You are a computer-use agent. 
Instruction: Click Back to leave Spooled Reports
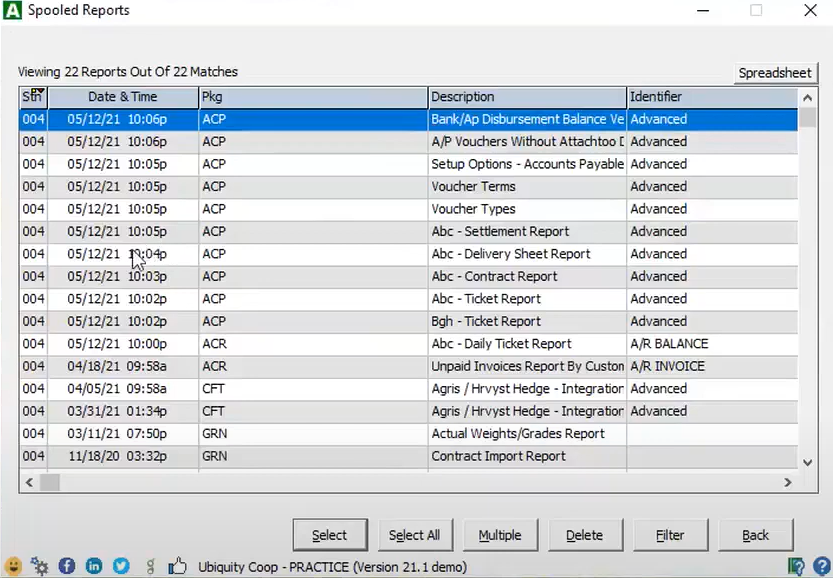click(x=755, y=535)
